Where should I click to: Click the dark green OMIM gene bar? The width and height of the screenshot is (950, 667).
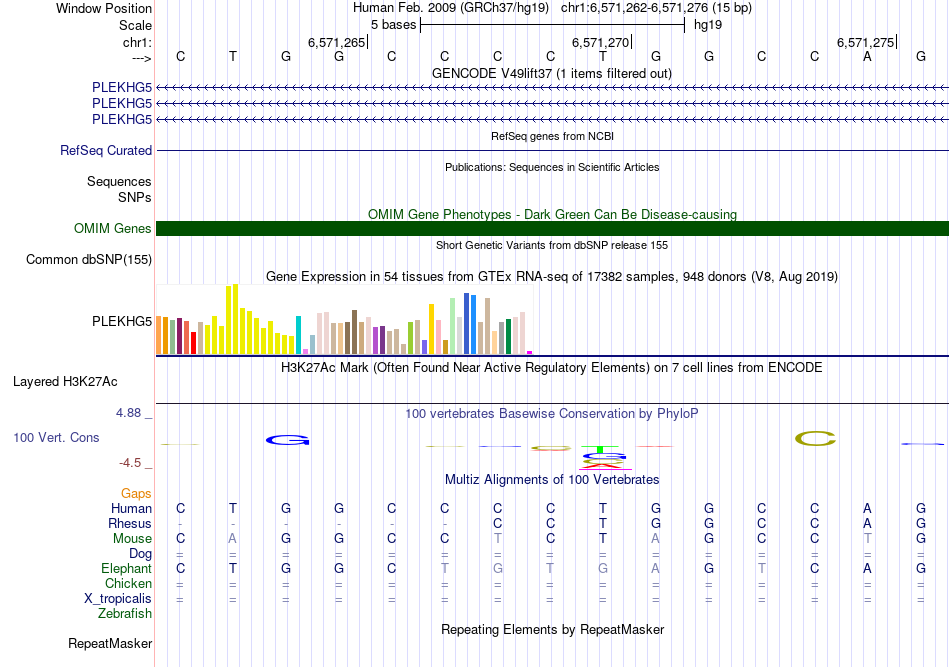[552, 228]
